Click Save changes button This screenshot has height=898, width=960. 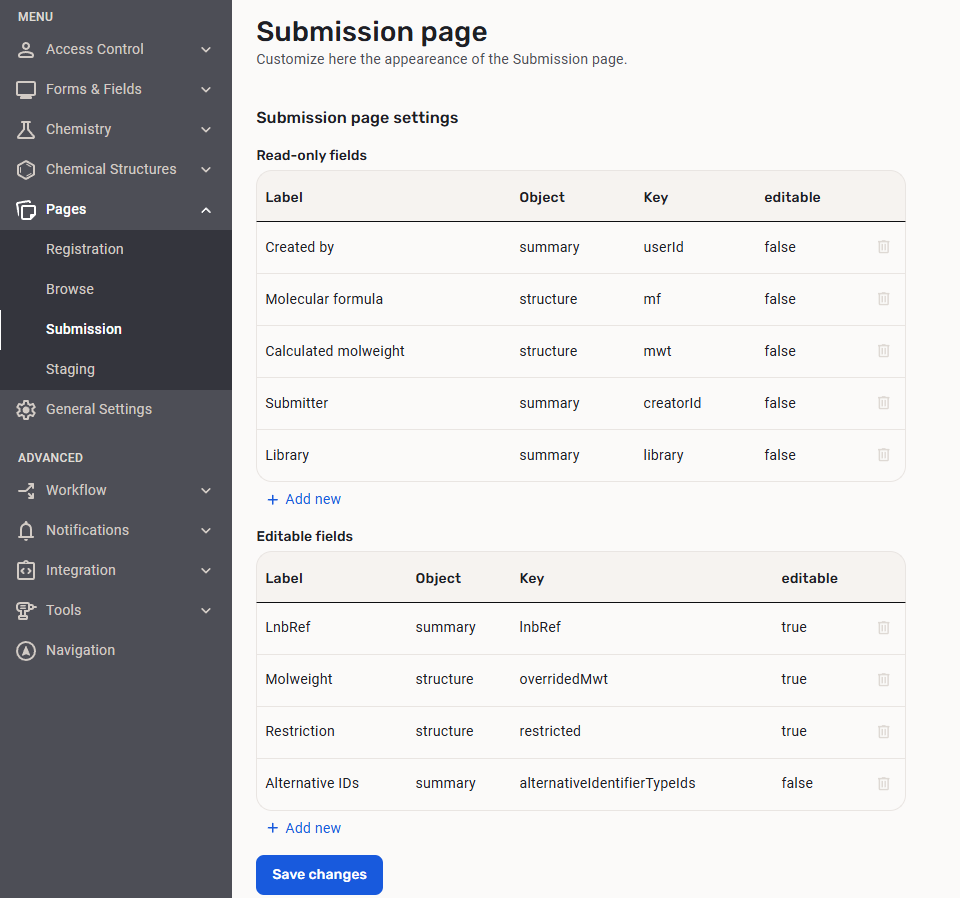click(x=319, y=874)
